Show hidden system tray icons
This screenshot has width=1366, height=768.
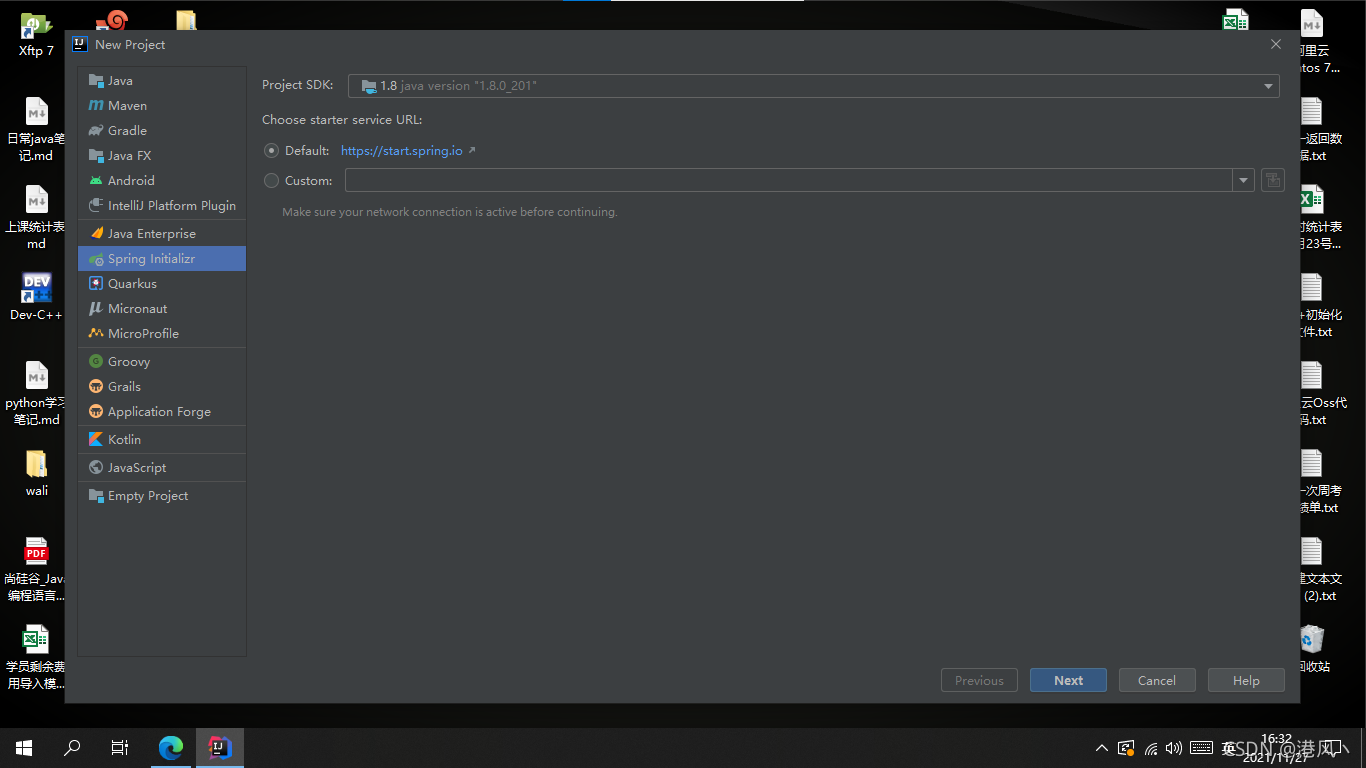pos(1102,747)
